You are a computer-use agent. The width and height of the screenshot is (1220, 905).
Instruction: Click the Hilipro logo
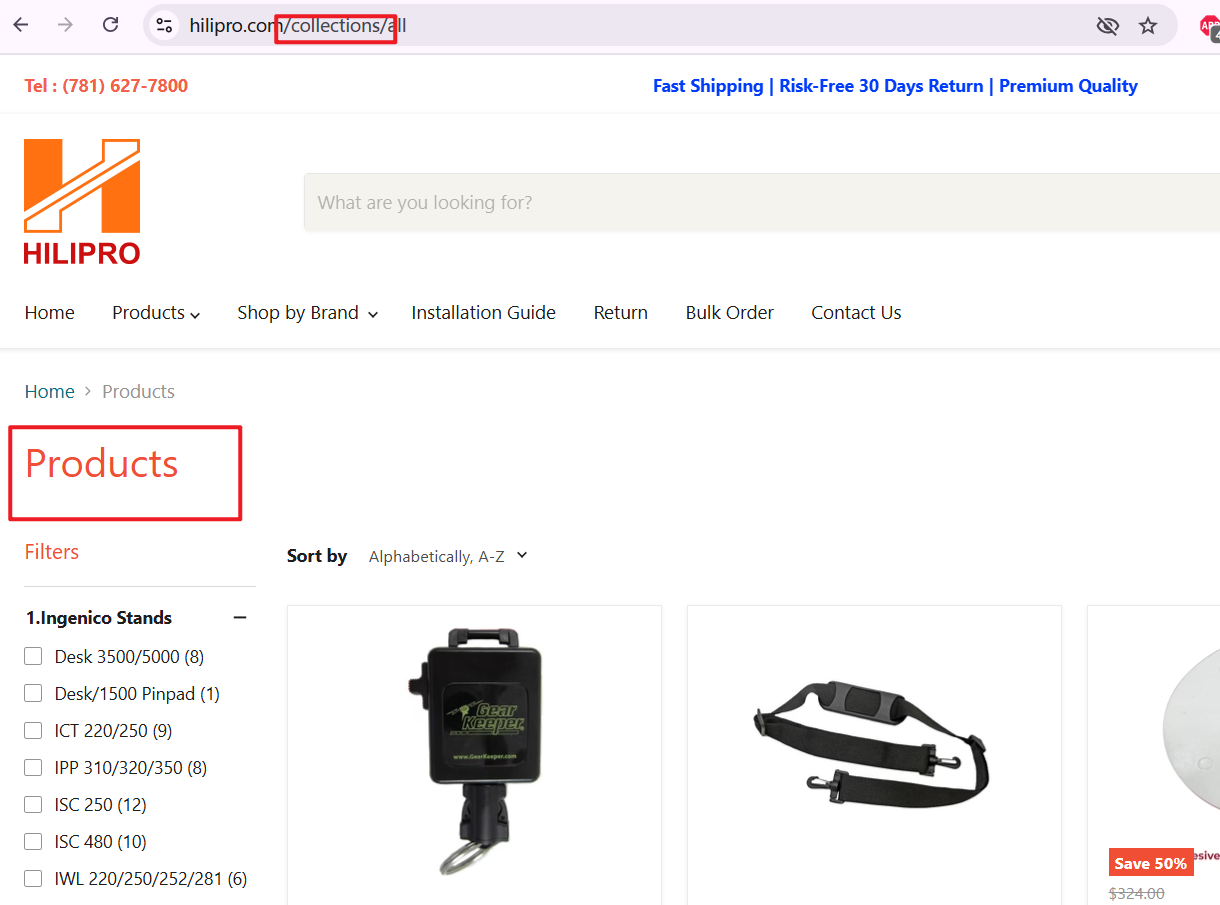(82, 201)
